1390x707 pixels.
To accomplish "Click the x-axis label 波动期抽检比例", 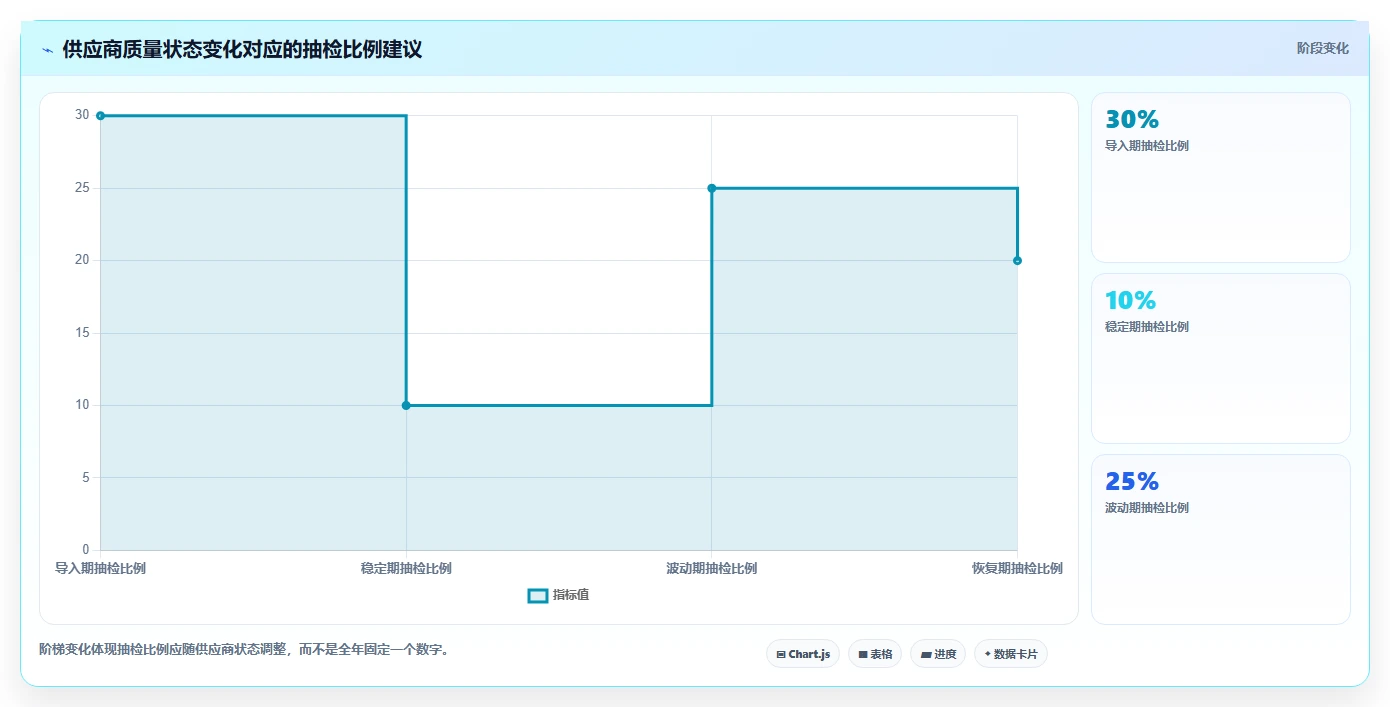I will (712, 568).
